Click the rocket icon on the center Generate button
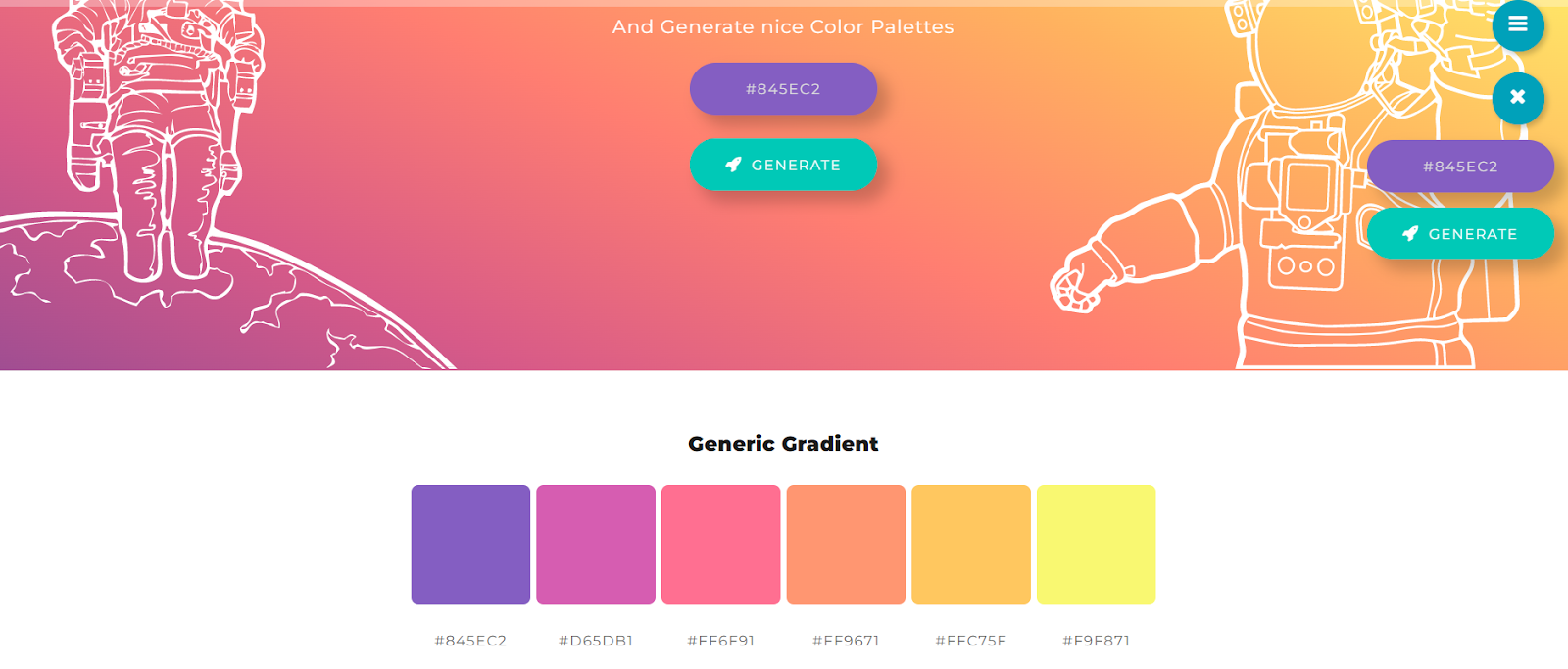Image resolution: width=1568 pixels, height=669 pixels. tap(733, 165)
